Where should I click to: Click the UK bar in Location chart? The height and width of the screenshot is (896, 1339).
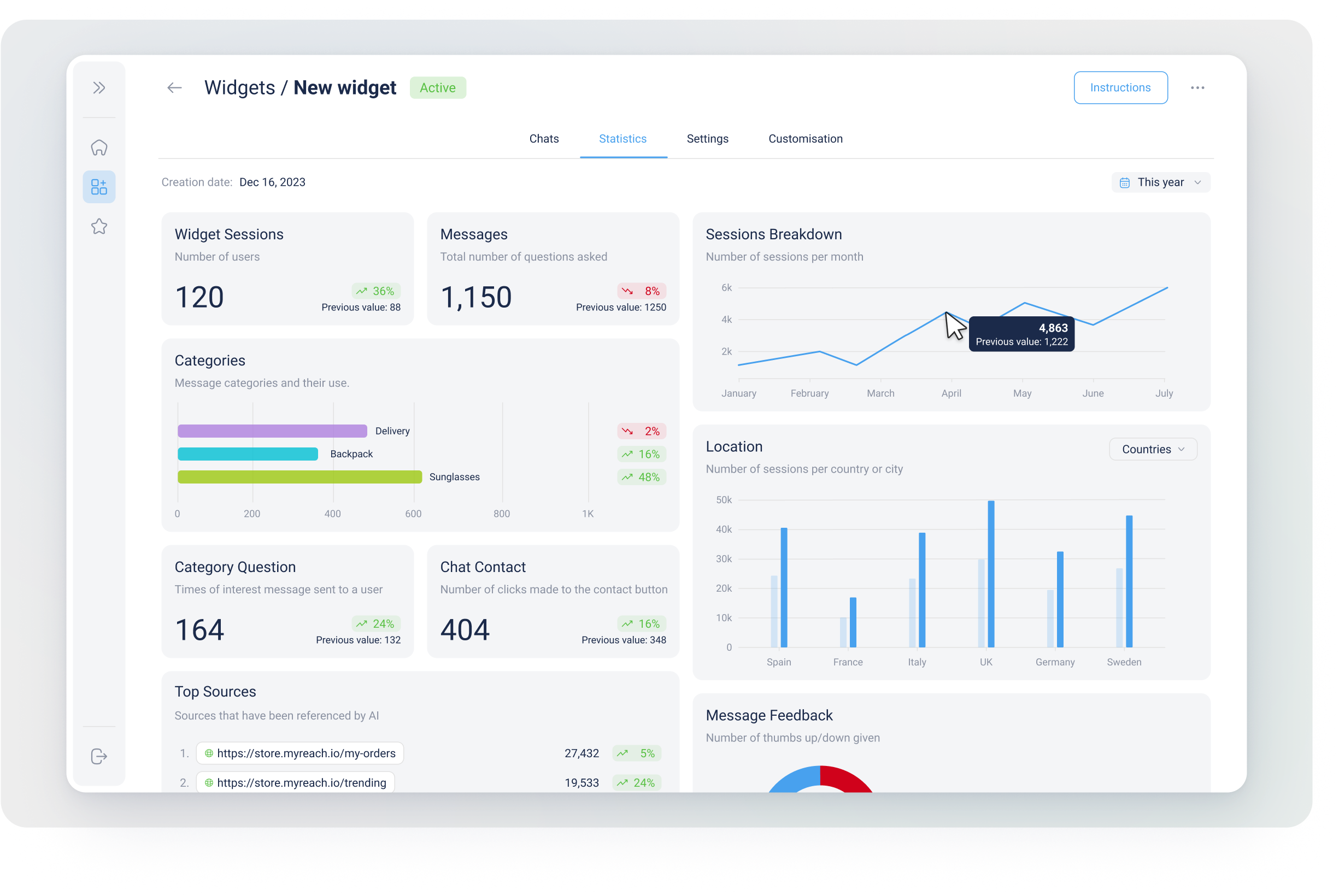pos(990,574)
